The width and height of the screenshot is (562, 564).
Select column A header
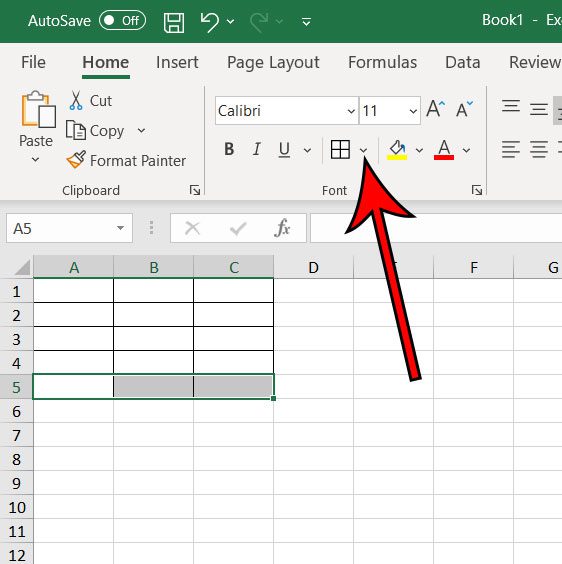[x=73, y=267]
